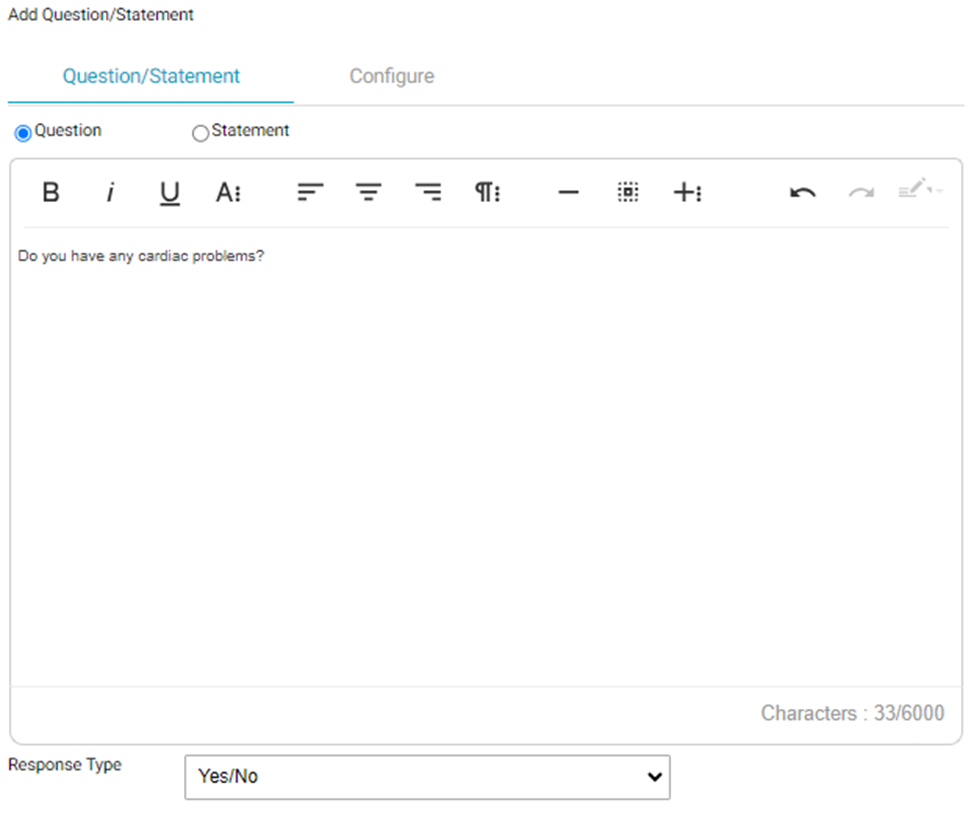Underline the selected text
This screenshot has width=974, height=825.
pyautogui.click(x=170, y=193)
